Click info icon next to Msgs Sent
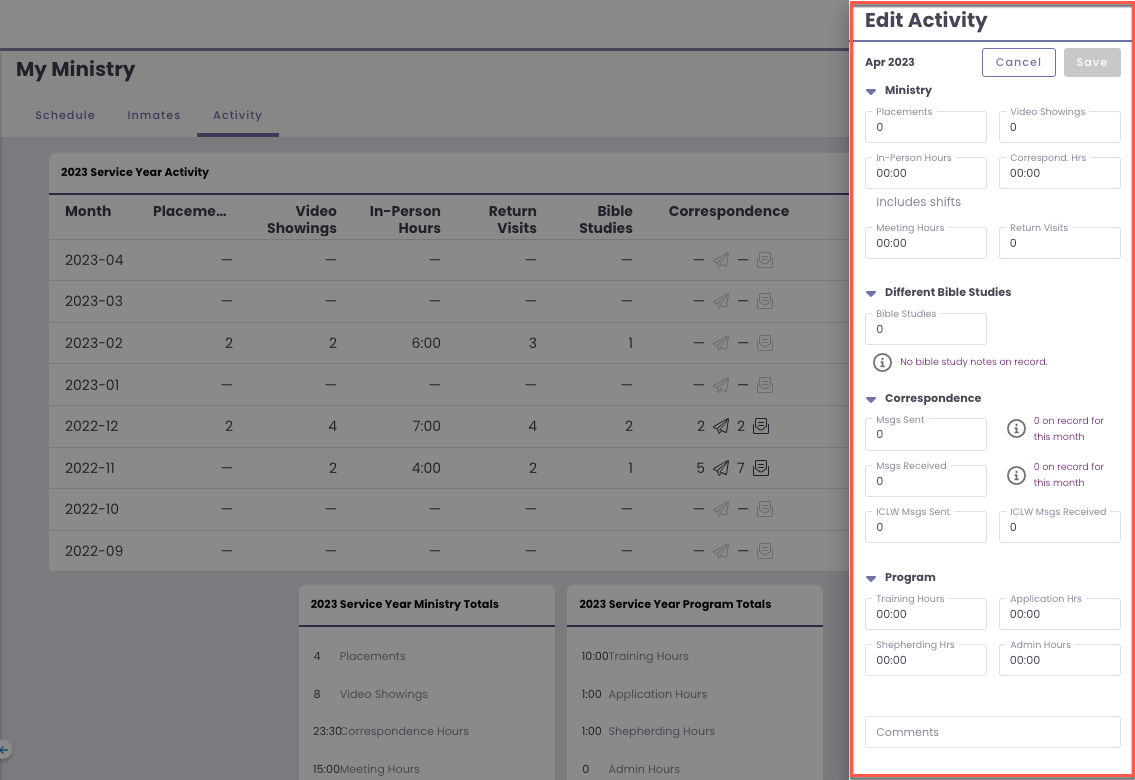The width and height of the screenshot is (1135, 780). [x=1016, y=428]
